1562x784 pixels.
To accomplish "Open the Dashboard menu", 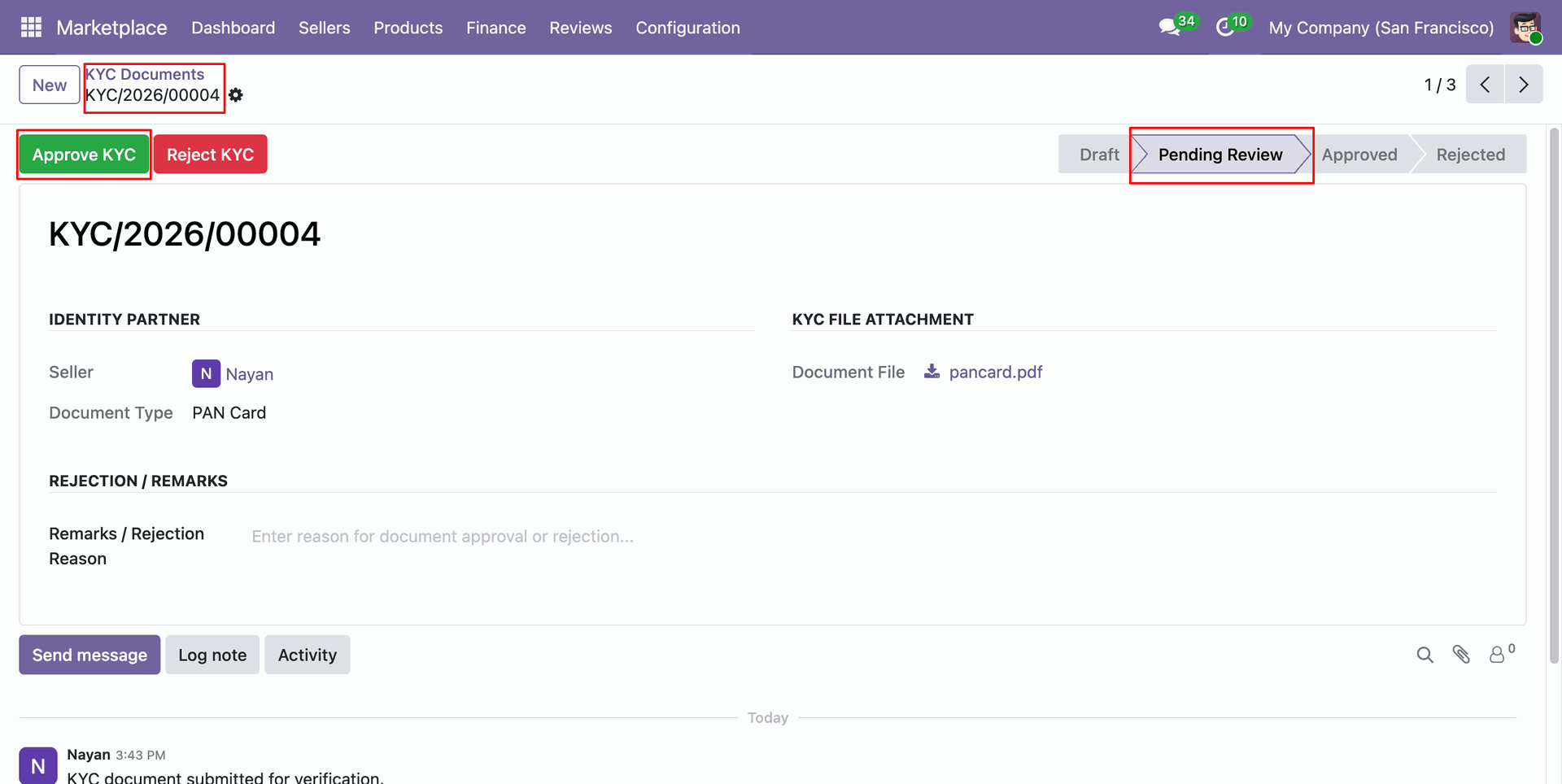I will click(x=233, y=28).
